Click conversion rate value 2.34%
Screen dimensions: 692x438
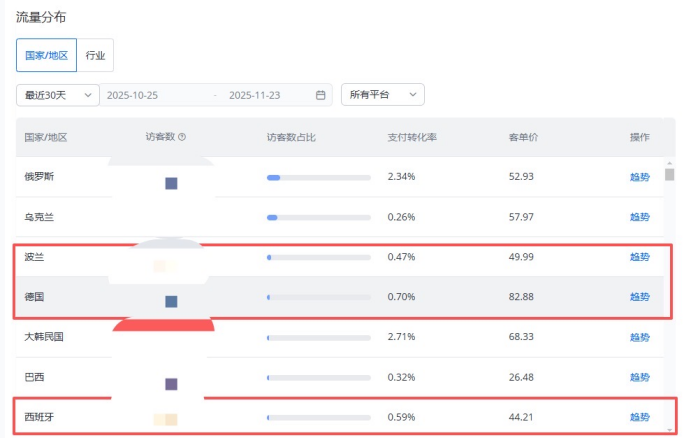401,177
